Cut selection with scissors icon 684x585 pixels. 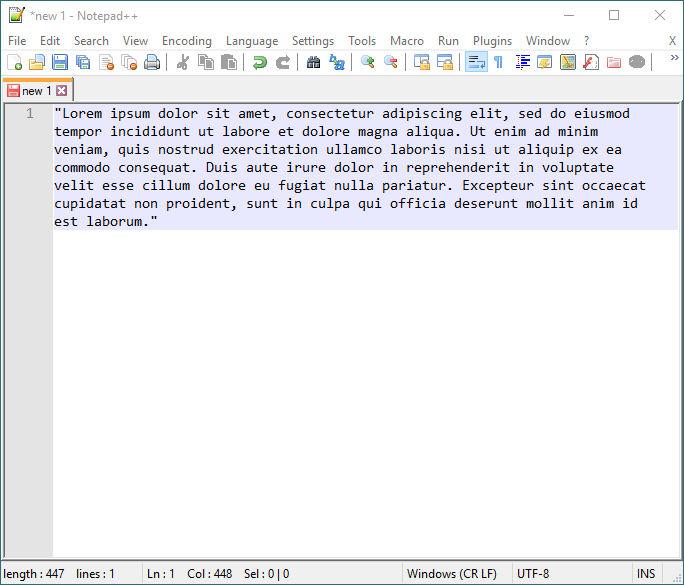(x=182, y=62)
